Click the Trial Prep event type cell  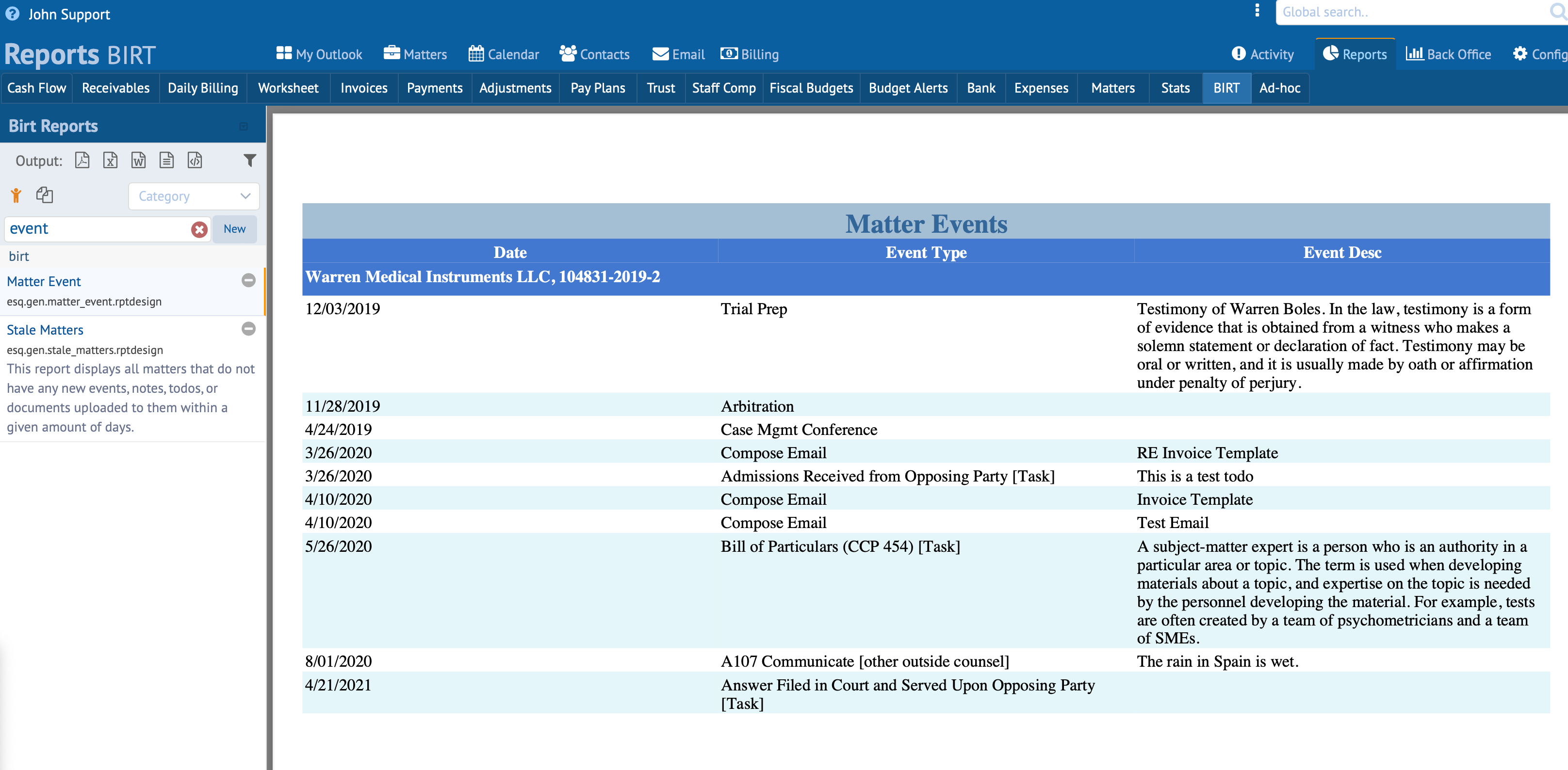point(753,309)
